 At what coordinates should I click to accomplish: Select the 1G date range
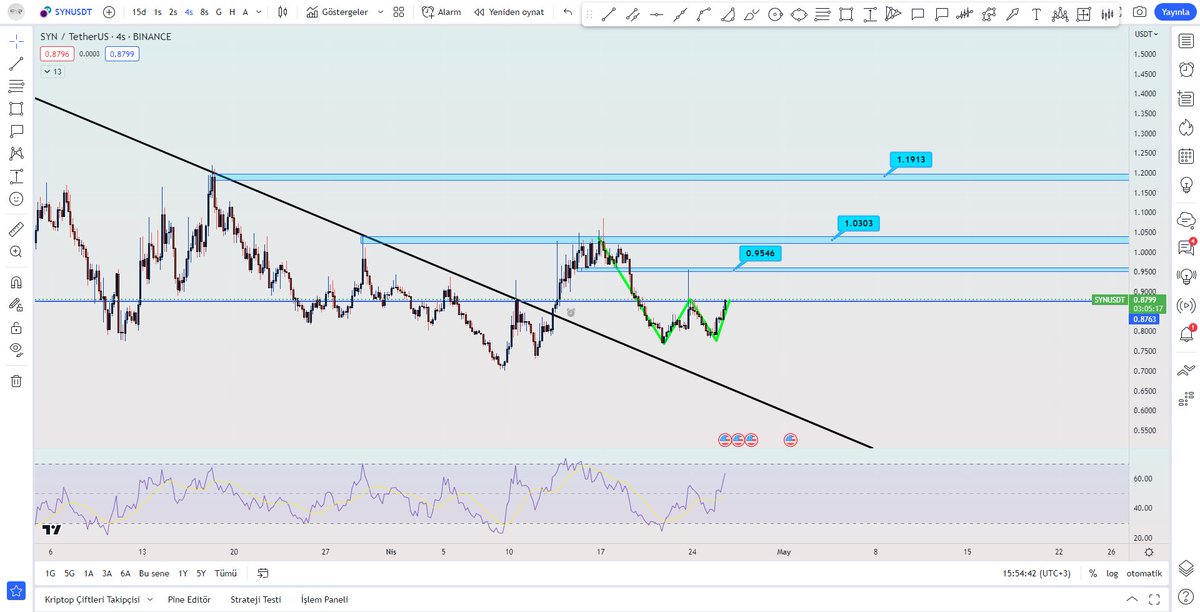coord(50,573)
